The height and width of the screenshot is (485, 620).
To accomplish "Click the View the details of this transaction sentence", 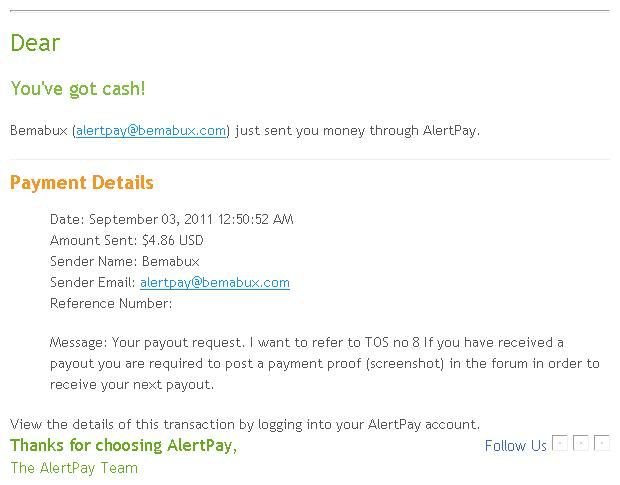I will click(245, 425).
